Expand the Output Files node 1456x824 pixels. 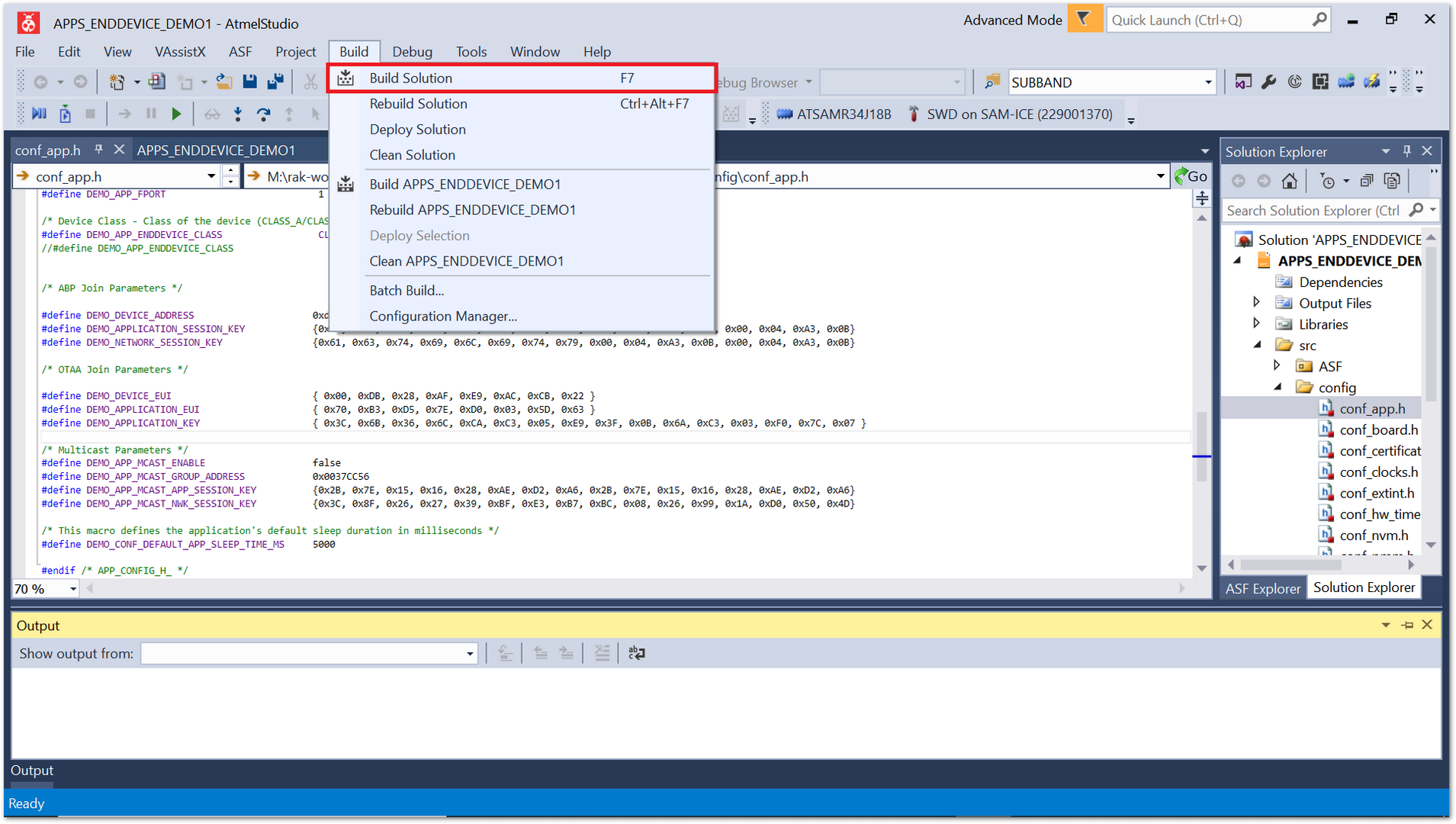coord(1257,303)
